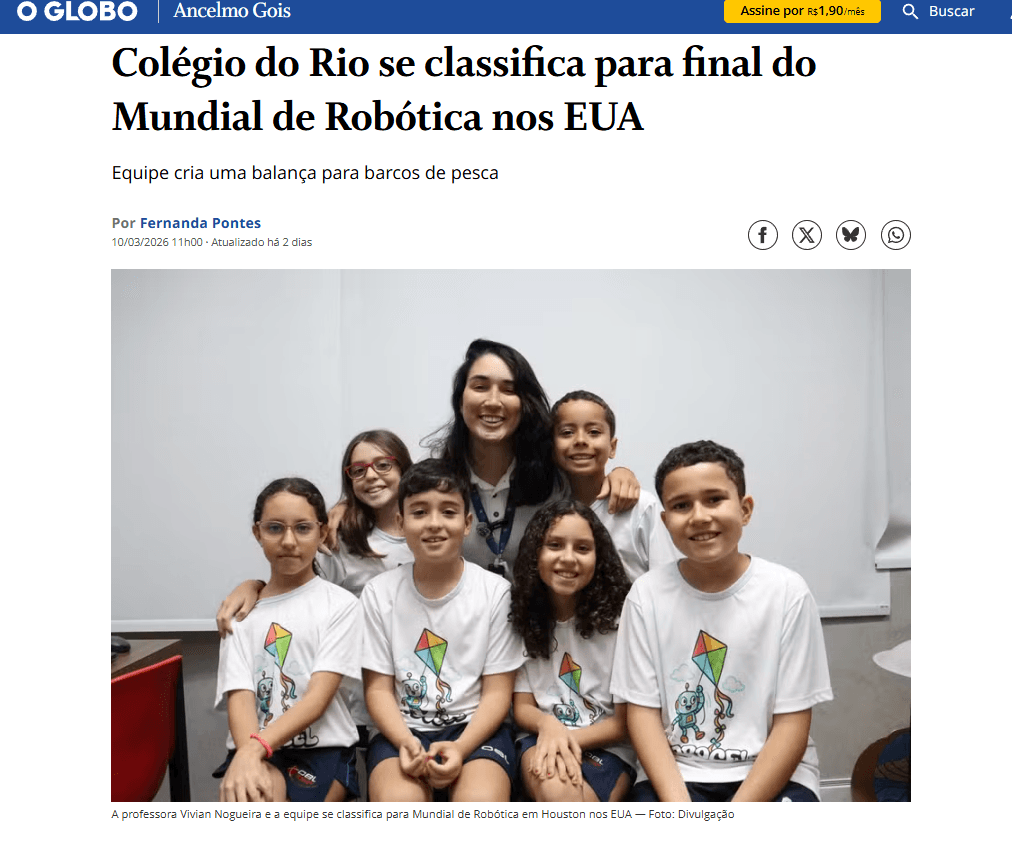1012x844 pixels.
Task: Click the Atualizado há 2 dias text
Action: click(x=261, y=242)
